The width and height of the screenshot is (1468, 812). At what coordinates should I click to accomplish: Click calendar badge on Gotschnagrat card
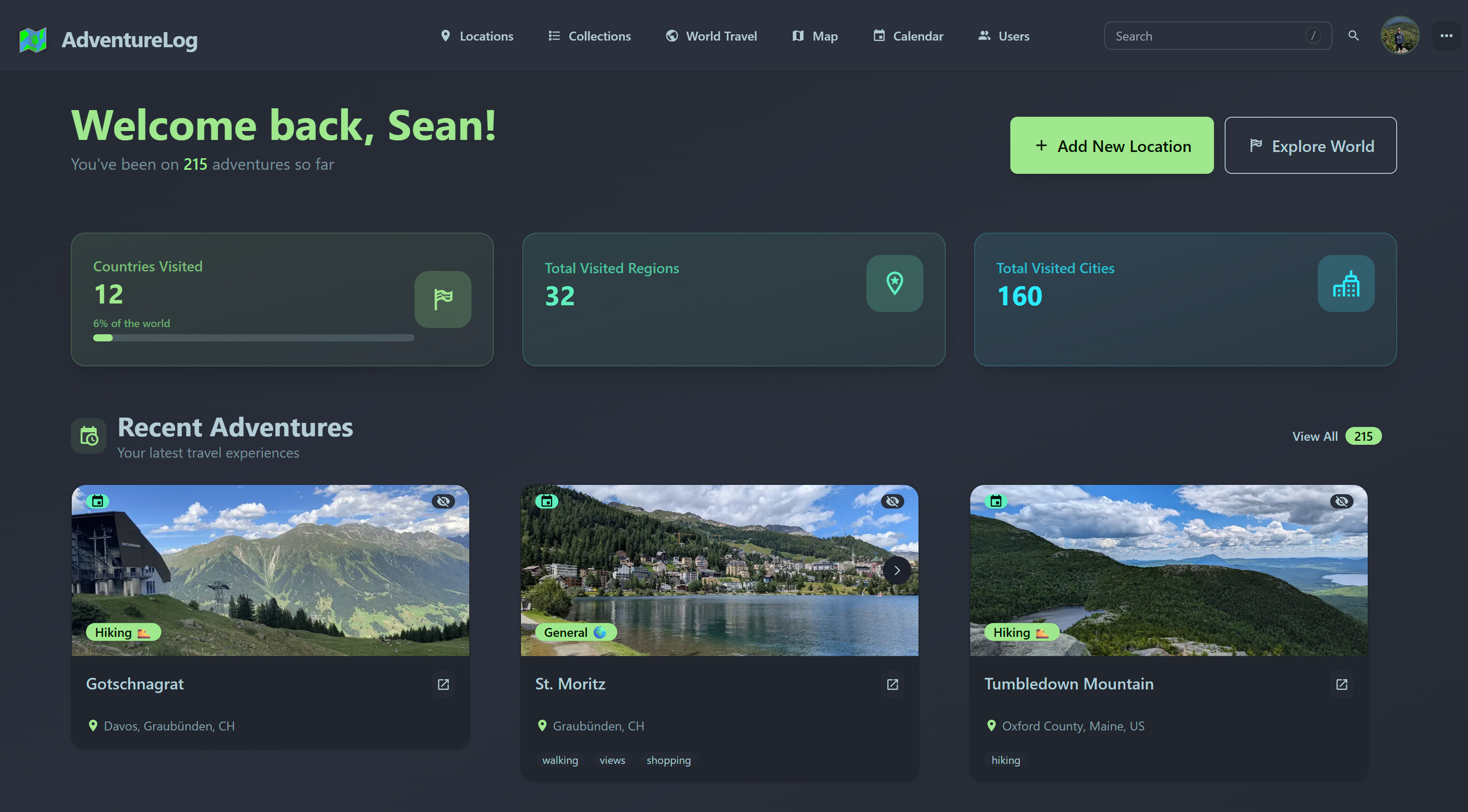pos(98,501)
